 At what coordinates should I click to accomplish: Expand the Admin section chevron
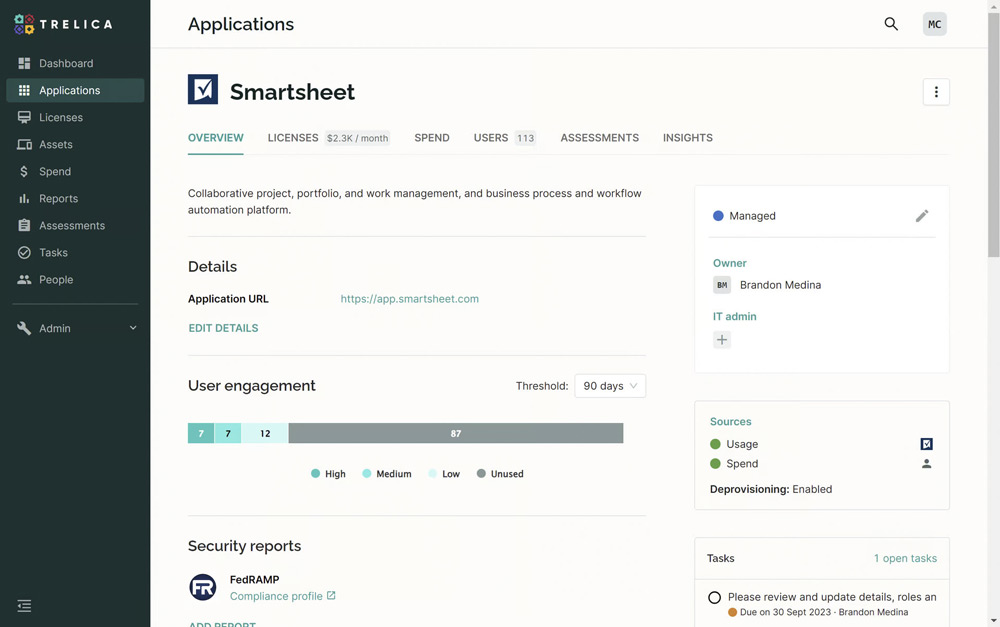[133, 328]
